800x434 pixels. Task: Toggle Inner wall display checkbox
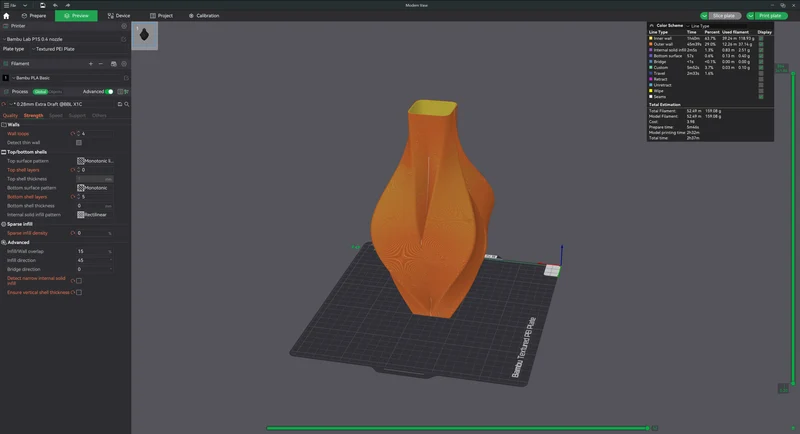(x=761, y=38)
